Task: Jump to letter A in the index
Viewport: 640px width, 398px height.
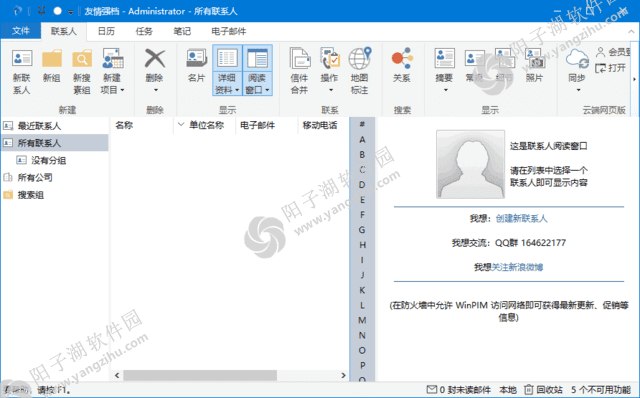Action: (362, 140)
